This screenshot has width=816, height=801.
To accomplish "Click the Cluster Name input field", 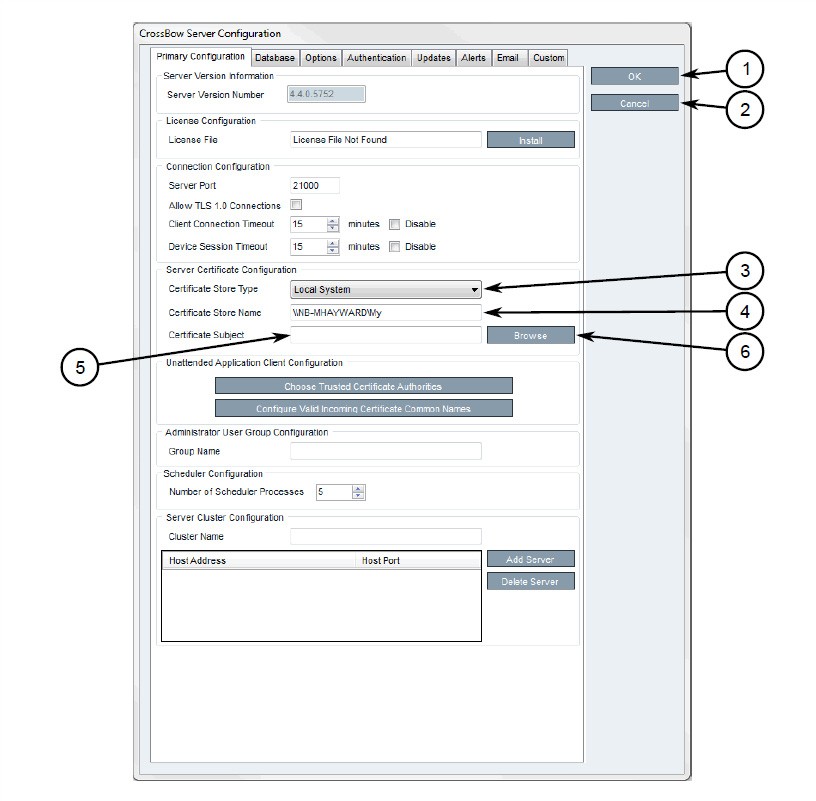I will [386, 536].
